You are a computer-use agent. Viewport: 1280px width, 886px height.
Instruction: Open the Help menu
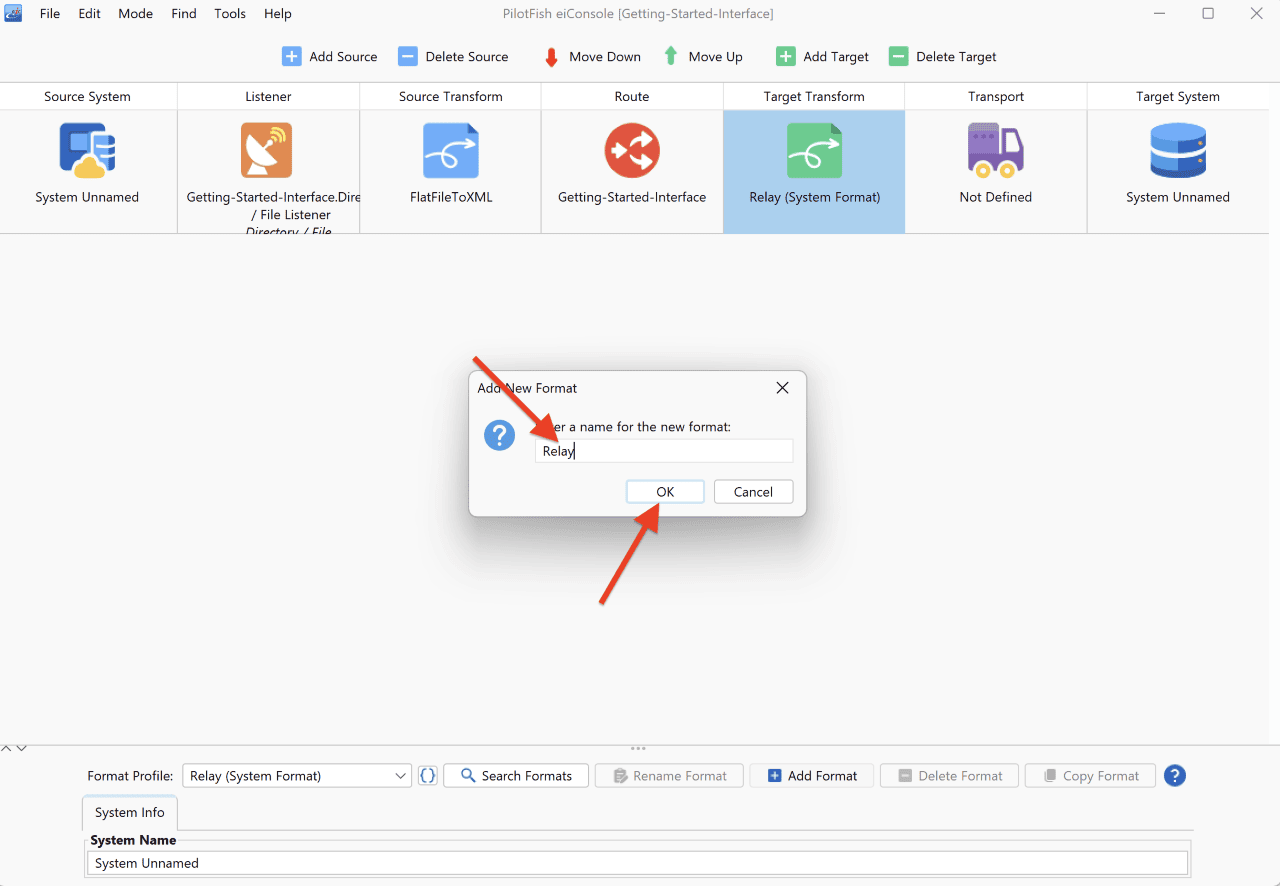coord(278,14)
